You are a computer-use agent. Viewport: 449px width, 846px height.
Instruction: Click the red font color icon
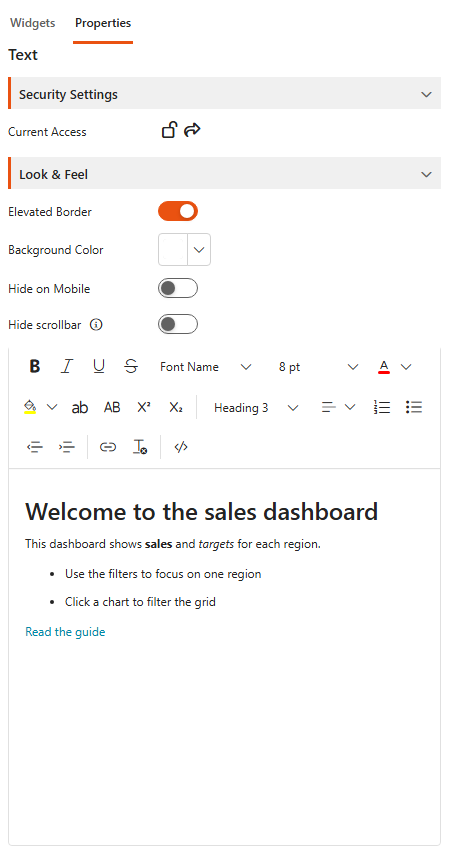pos(384,367)
